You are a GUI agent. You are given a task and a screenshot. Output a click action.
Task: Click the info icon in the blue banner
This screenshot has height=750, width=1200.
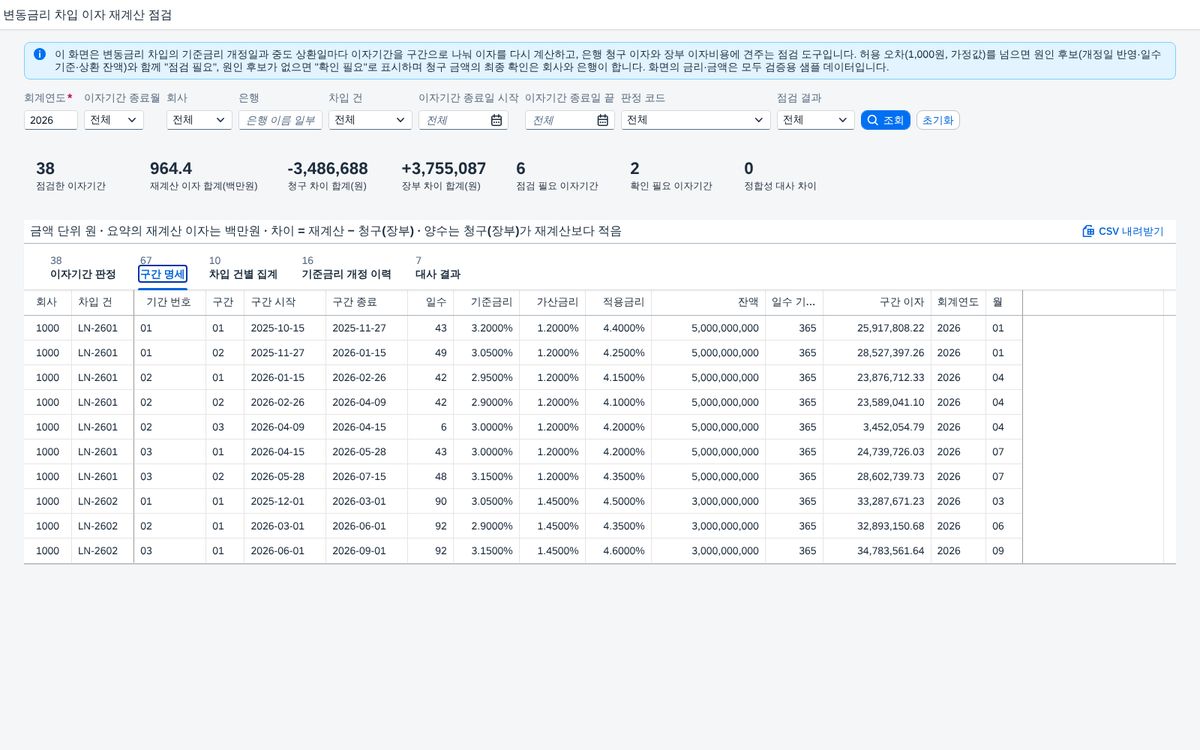point(39,54)
